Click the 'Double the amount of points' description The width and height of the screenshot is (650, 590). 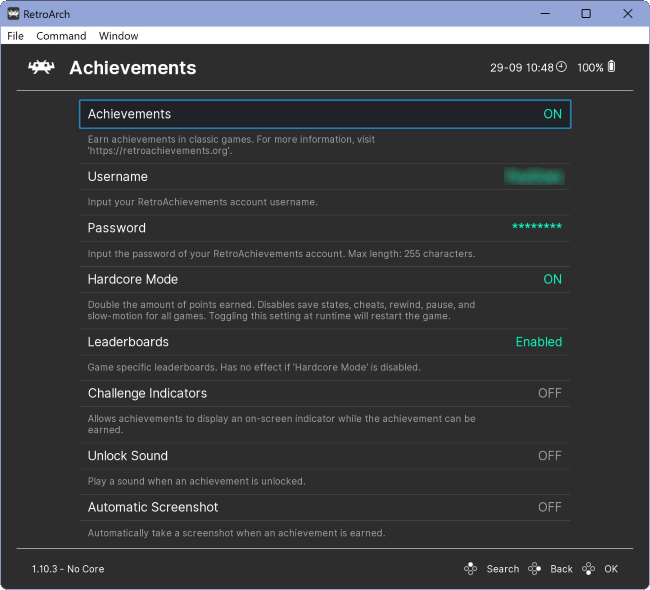point(281,310)
